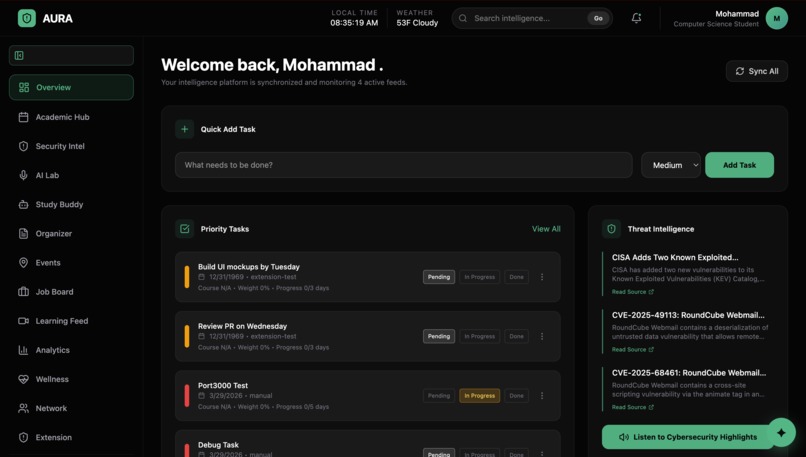This screenshot has height=457, width=806.
Task: Click the CVE-2025-49113: RoundCube Webmail headline
Action: 688,315
